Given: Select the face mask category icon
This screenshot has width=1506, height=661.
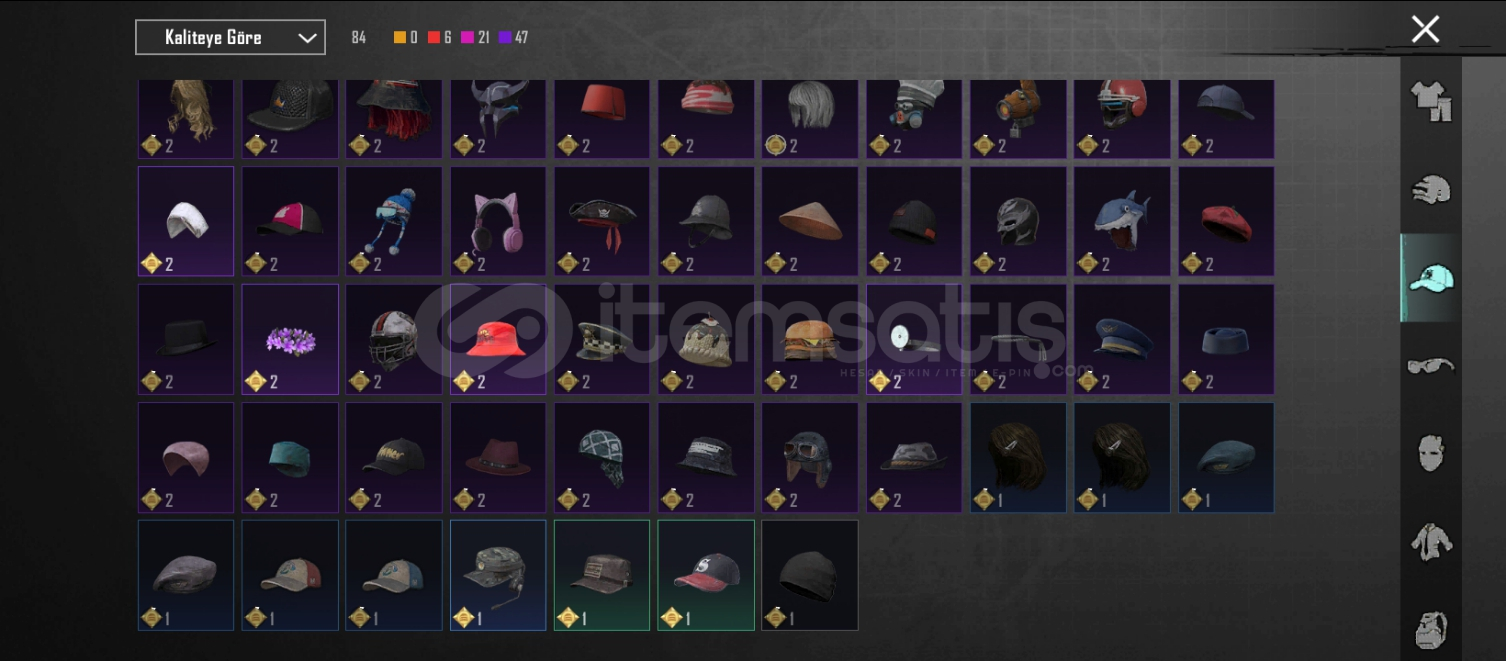Looking at the screenshot, I should 1431,453.
